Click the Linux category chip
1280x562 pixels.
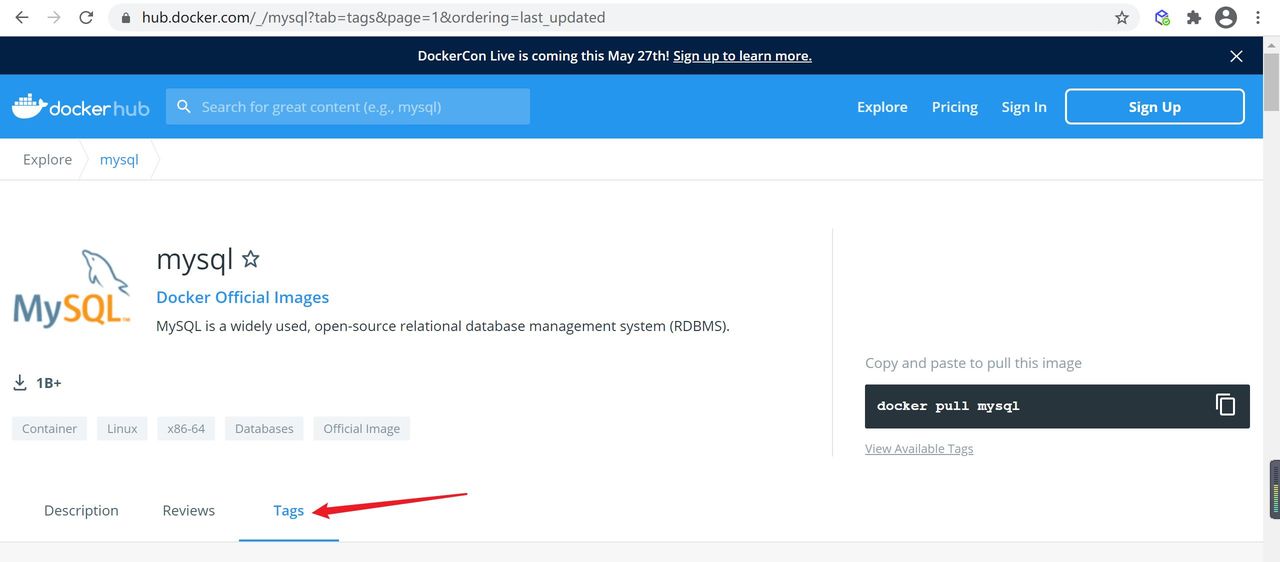pyautogui.click(x=122, y=429)
